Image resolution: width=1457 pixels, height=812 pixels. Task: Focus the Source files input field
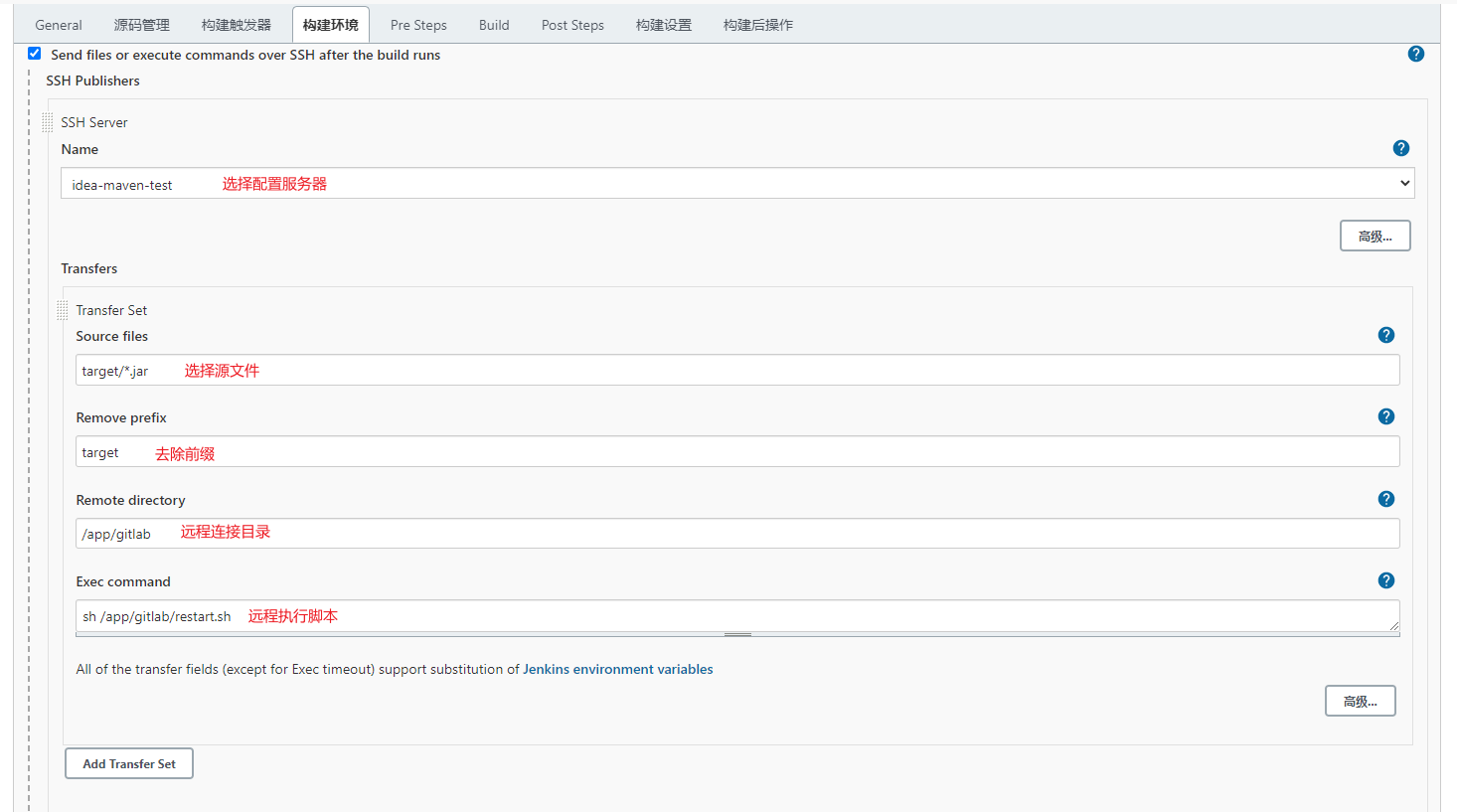[x=737, y=370]
